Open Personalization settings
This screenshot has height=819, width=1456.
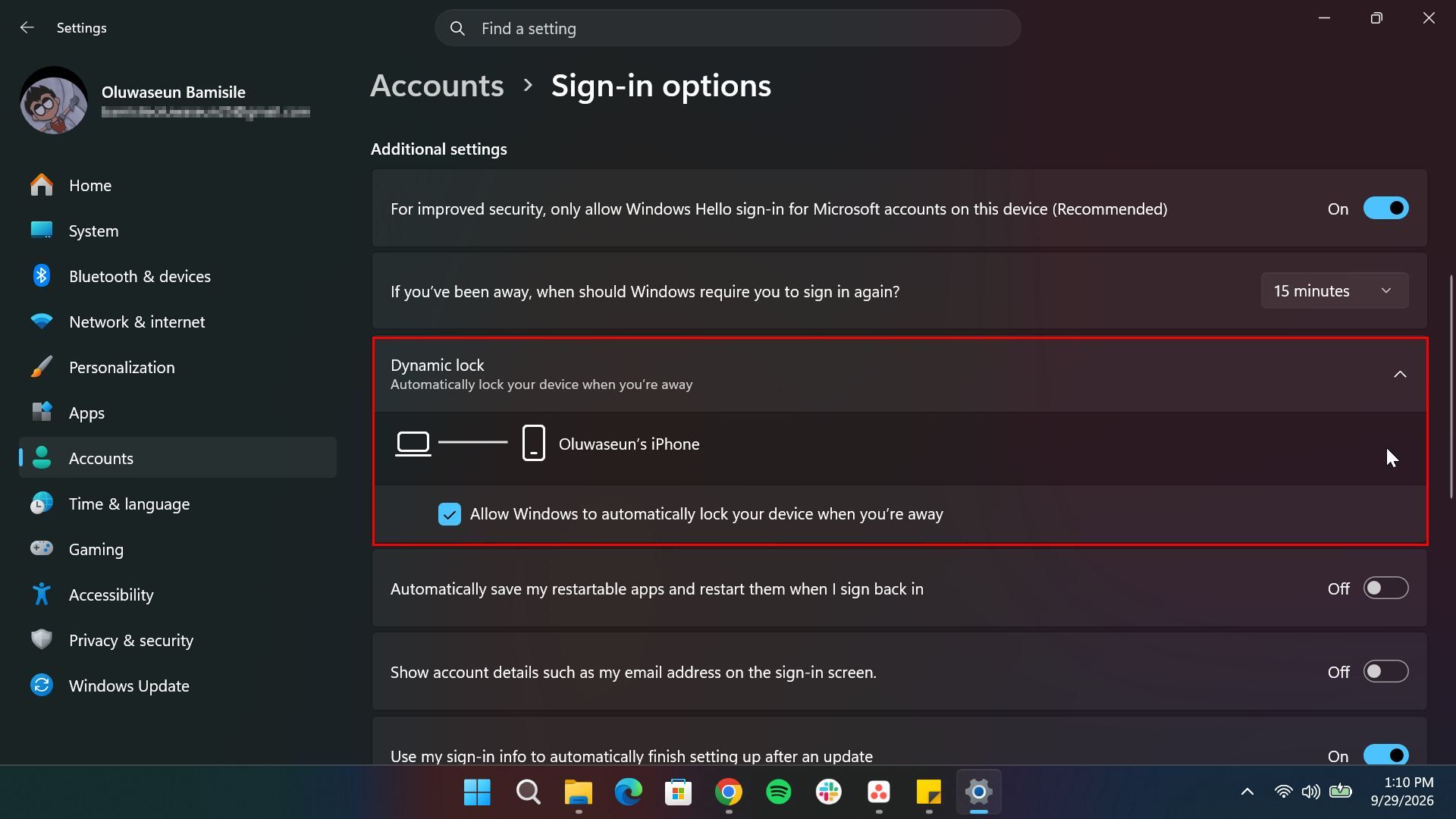pos(177,367)
